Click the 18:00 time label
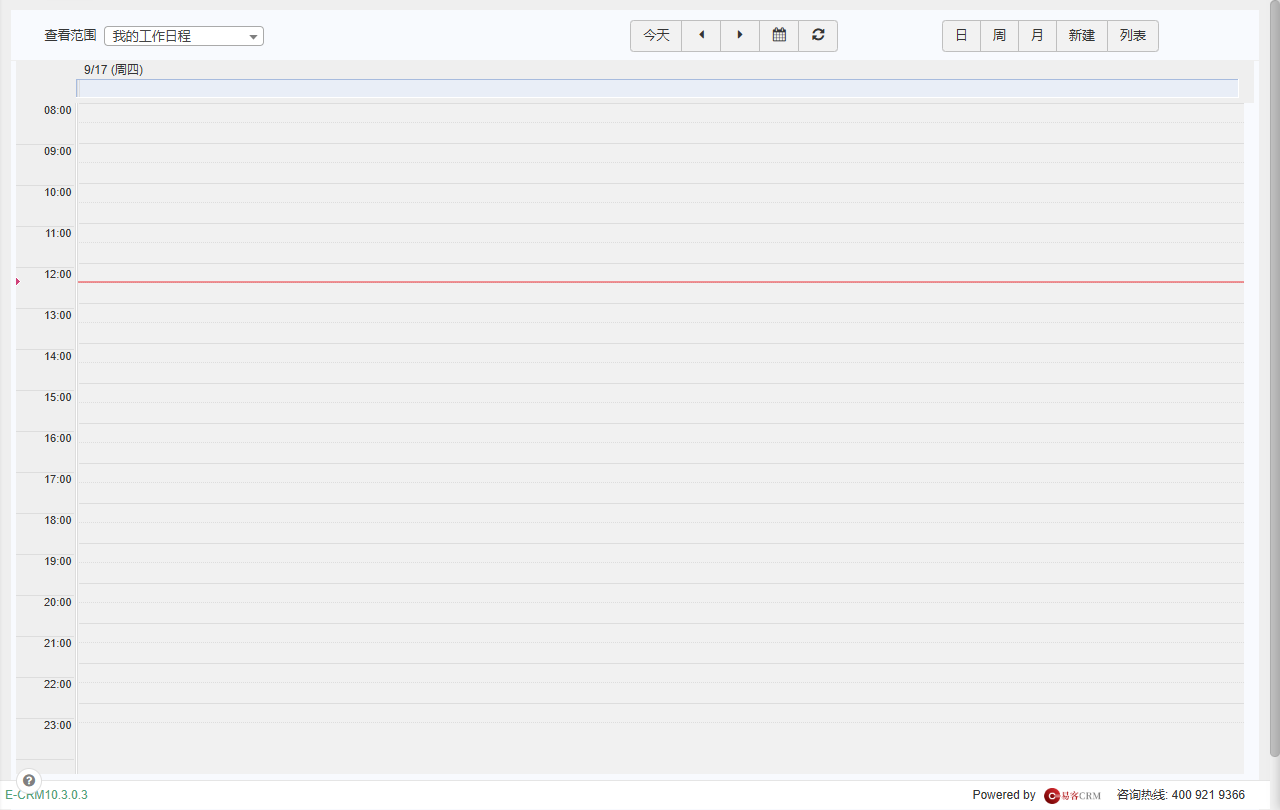The width and height of the screenshot is (1280, 810). click(58, 520)
